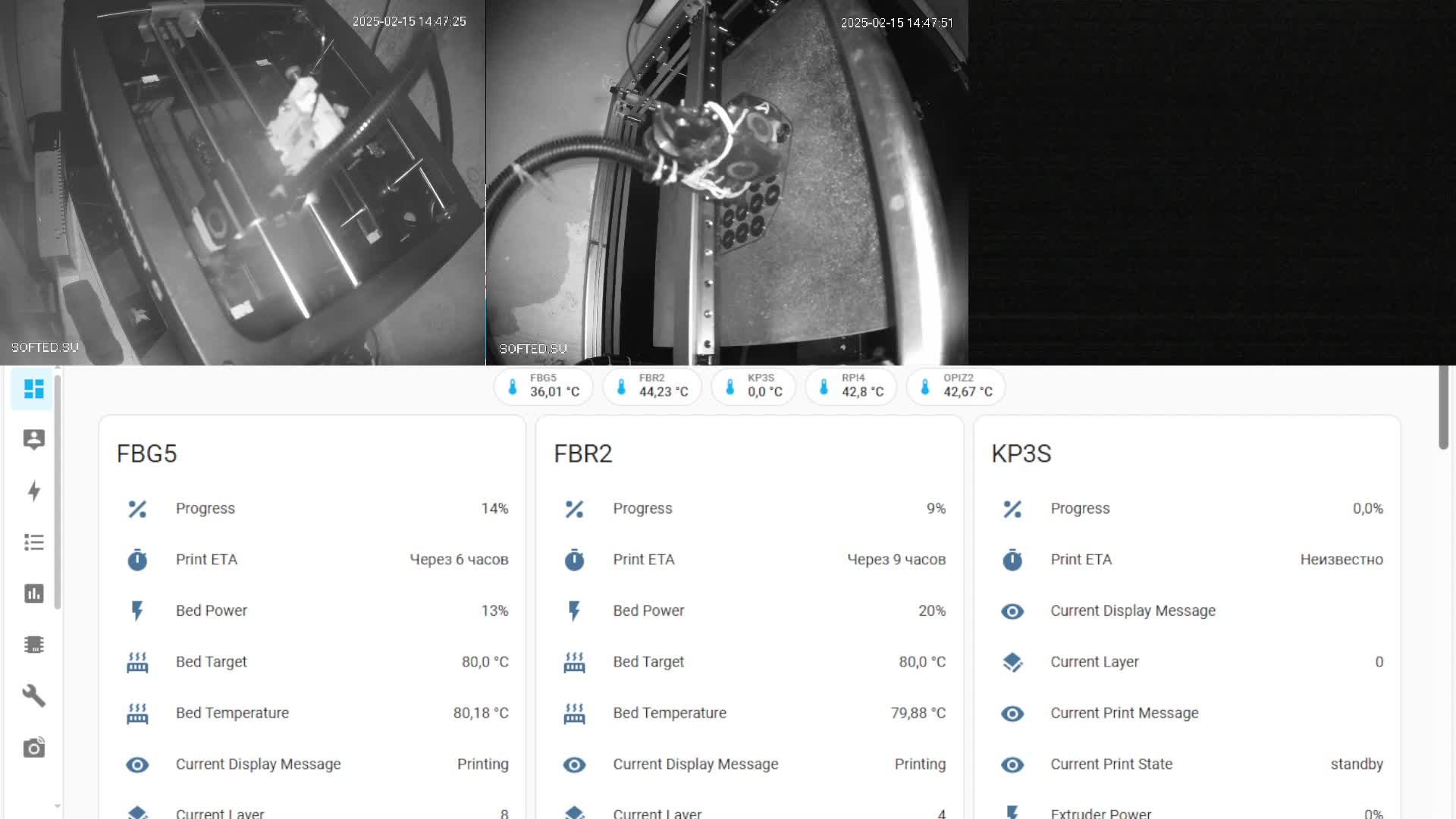Click FBR2 Bed Temperature heater icon

[x=574, y=713]
